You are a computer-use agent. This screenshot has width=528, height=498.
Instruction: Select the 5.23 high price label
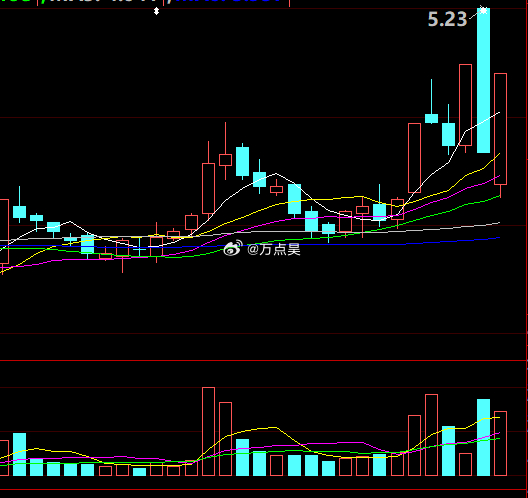click(x=447, y=19)
